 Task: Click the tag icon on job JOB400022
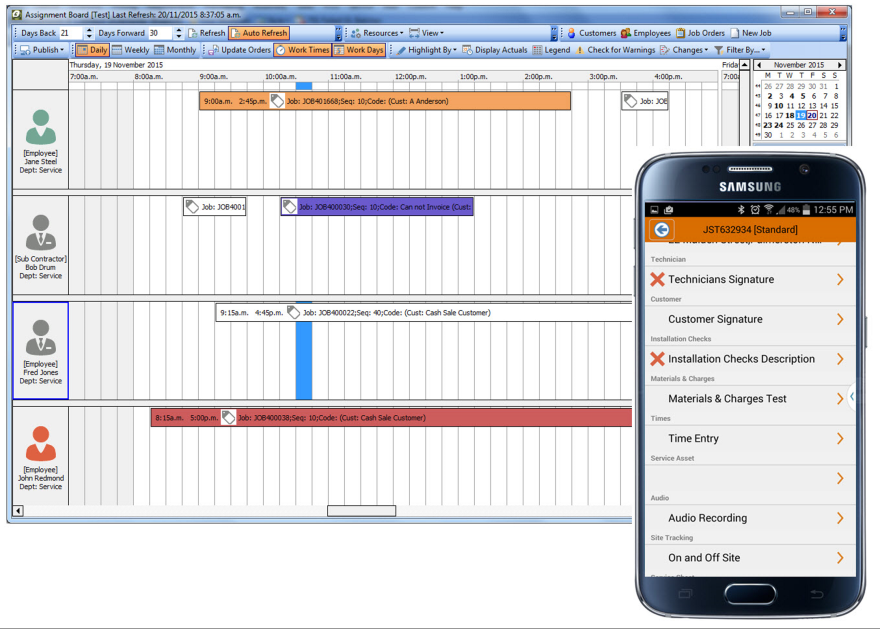pos(294,313)
